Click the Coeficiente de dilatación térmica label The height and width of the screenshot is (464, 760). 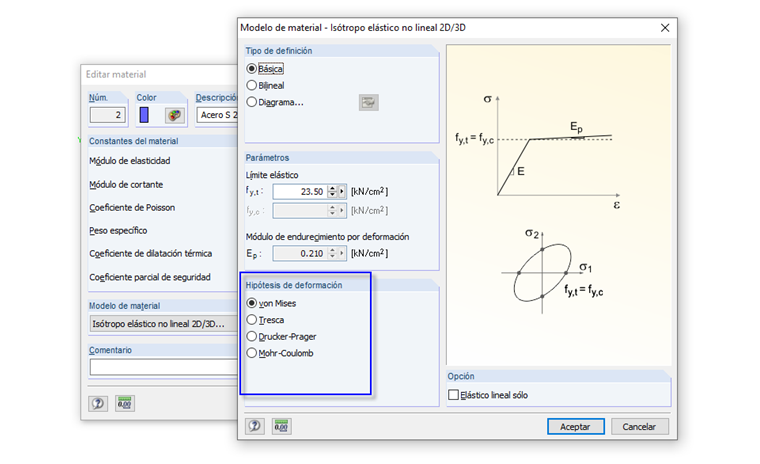click(x=150, y=253)
